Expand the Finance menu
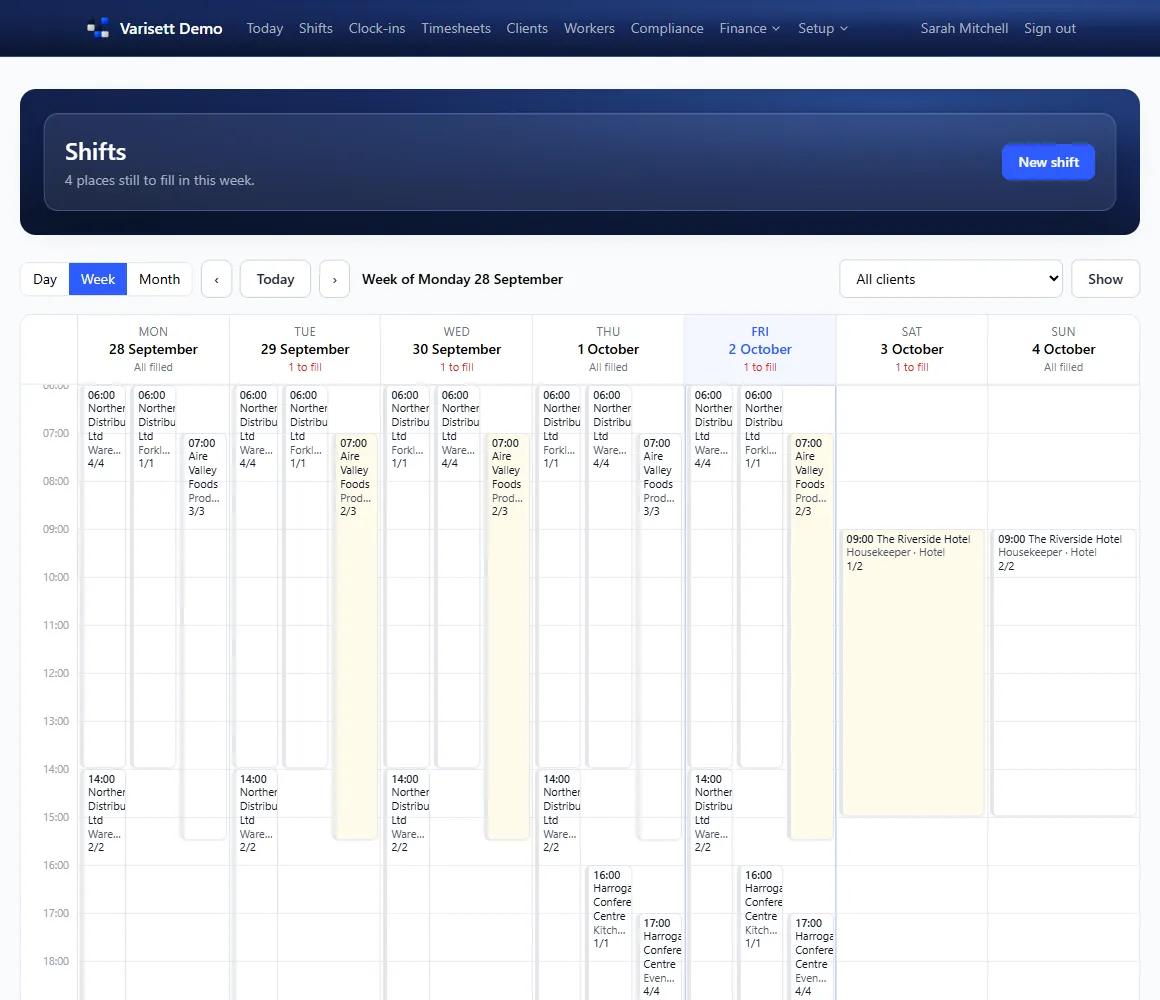Image resolution: width=1160 pixels, height=1000 pixels. (x=749, y=28)
